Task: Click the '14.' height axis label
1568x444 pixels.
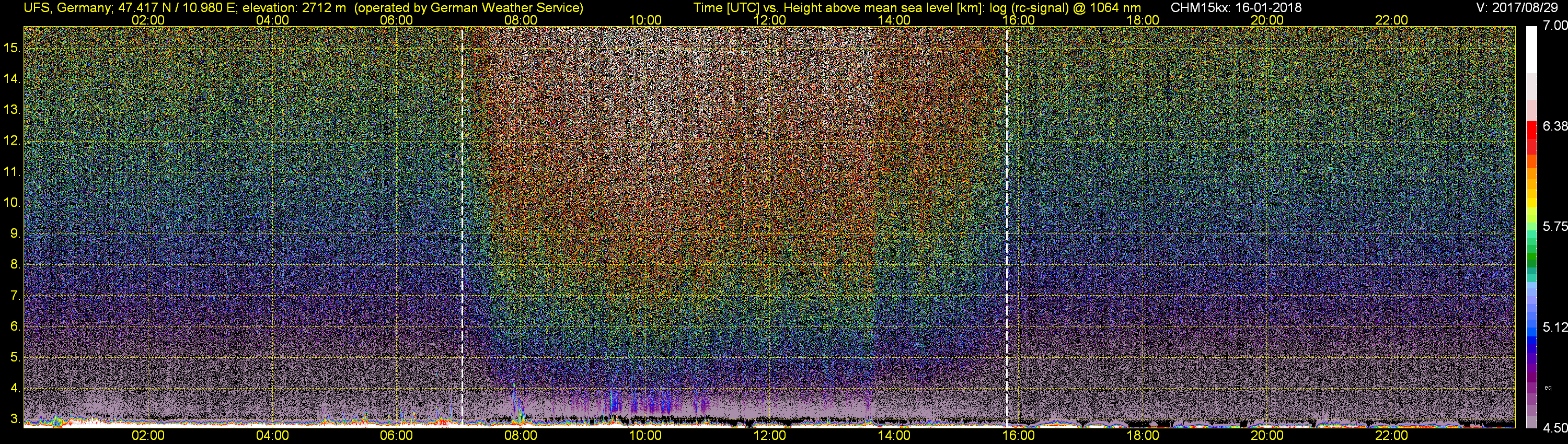Action: point(12,79)
